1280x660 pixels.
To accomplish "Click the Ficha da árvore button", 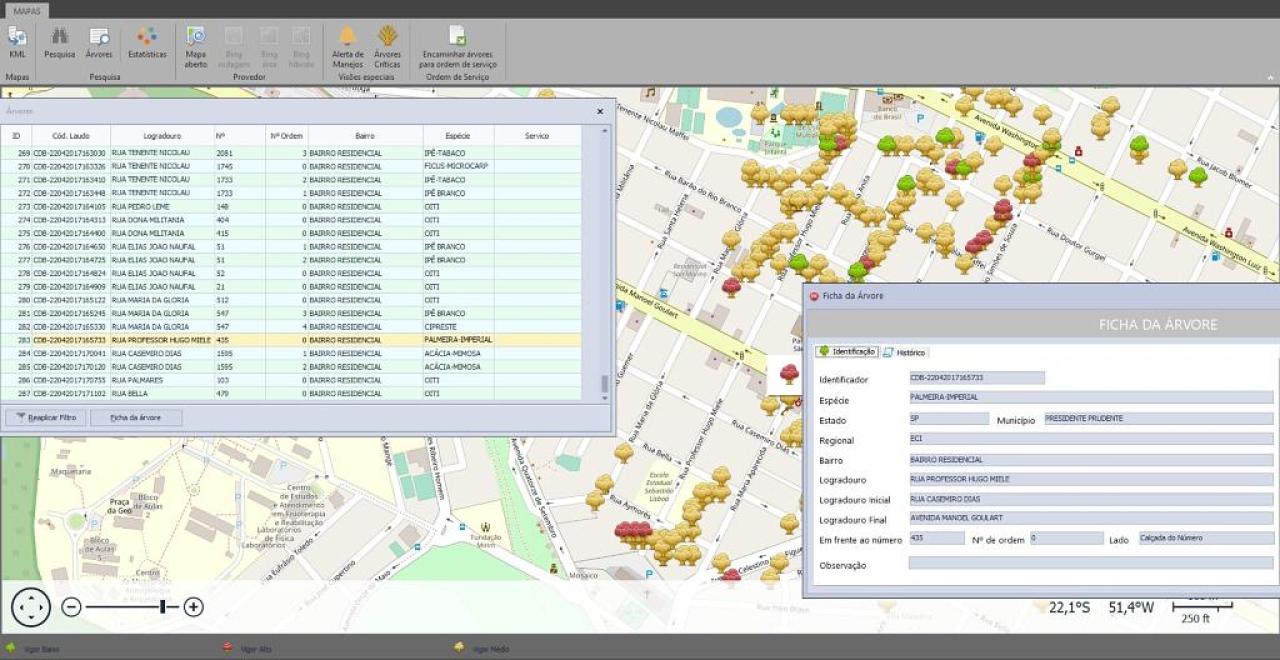I will point(136,417).
